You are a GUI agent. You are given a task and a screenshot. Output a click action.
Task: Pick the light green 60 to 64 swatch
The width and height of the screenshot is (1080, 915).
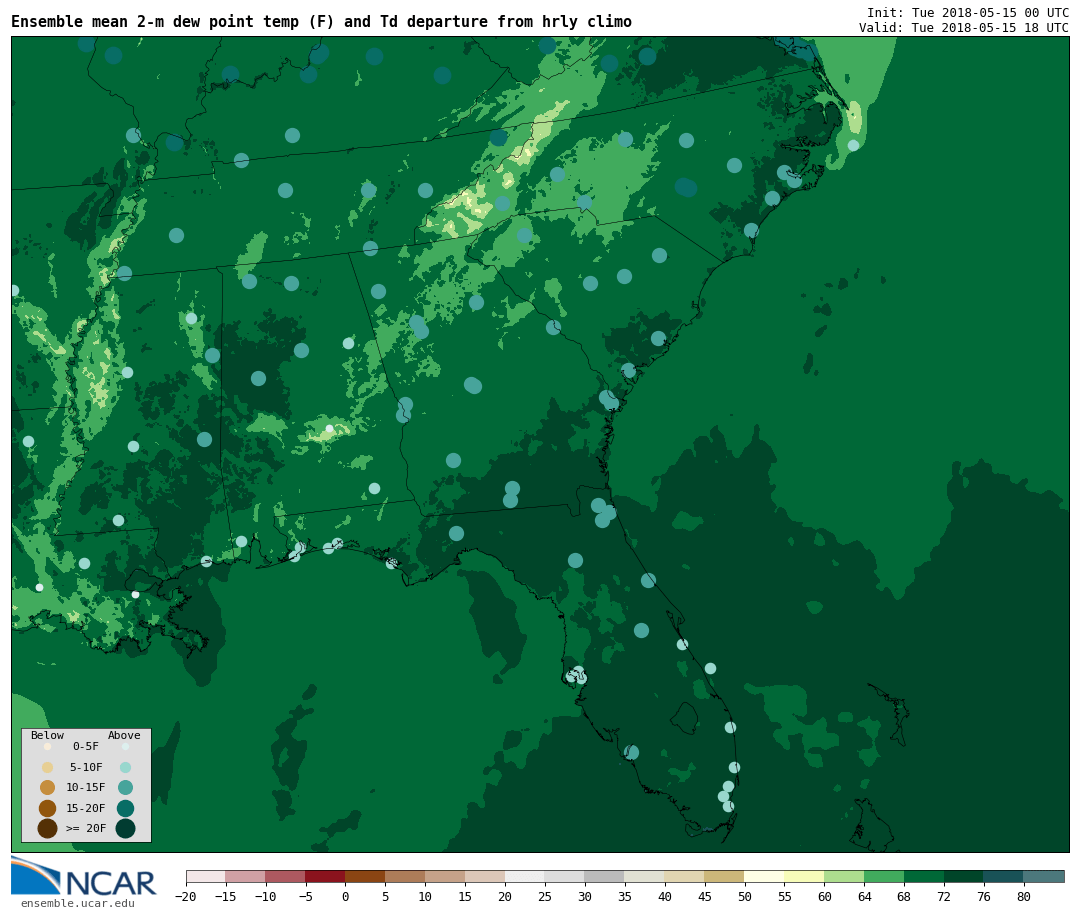(845, 876)
